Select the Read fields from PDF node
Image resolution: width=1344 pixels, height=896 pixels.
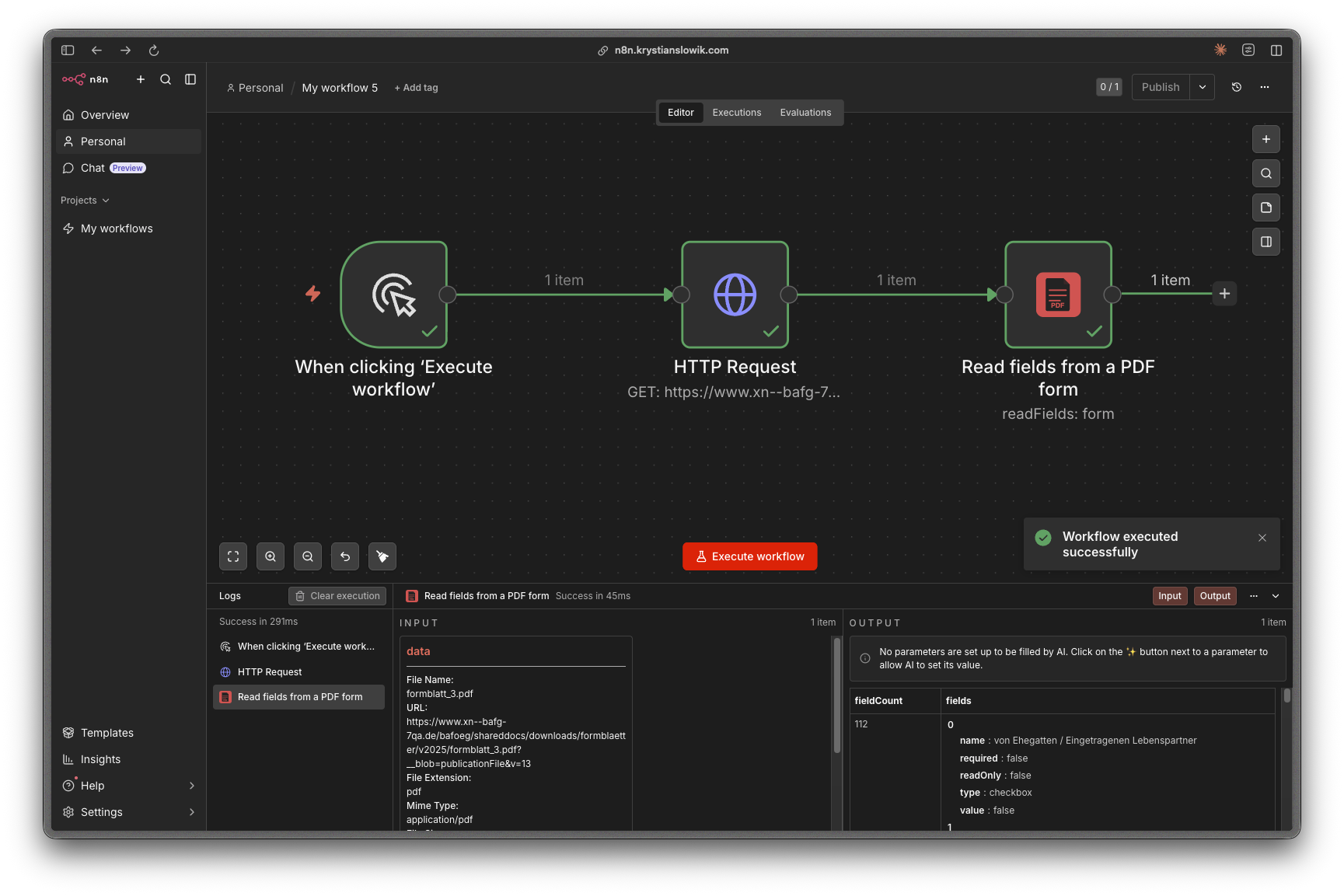click(x=1058, y=295)
